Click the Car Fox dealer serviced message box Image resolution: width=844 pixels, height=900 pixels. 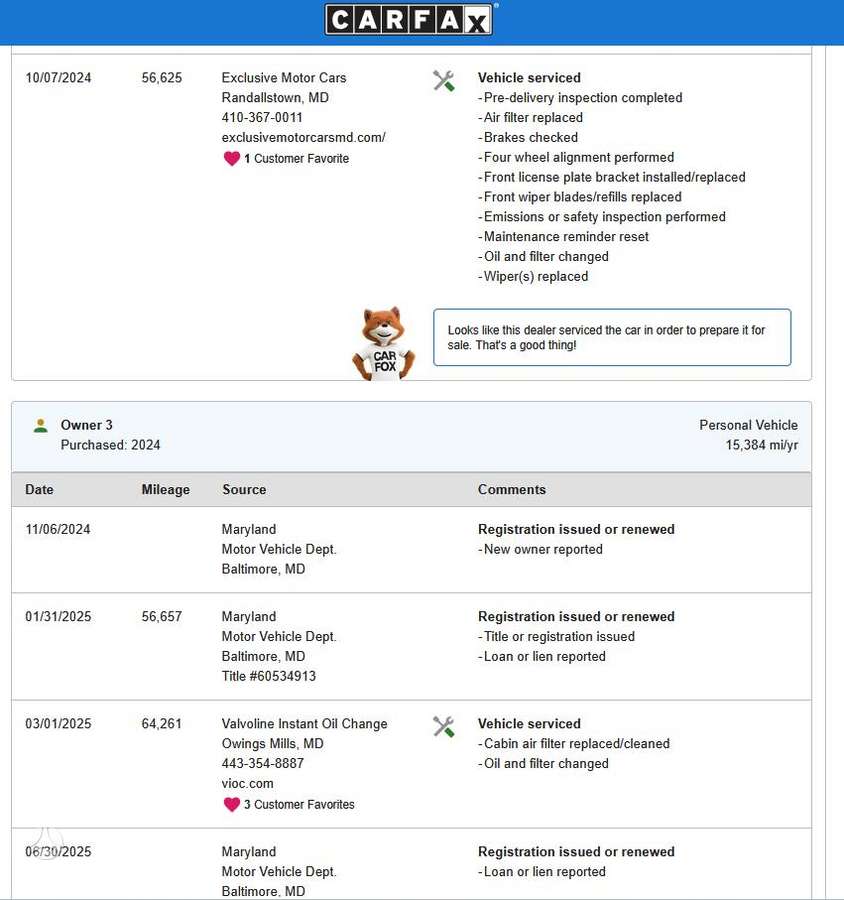pyautogui.click(x=612, y=338)
